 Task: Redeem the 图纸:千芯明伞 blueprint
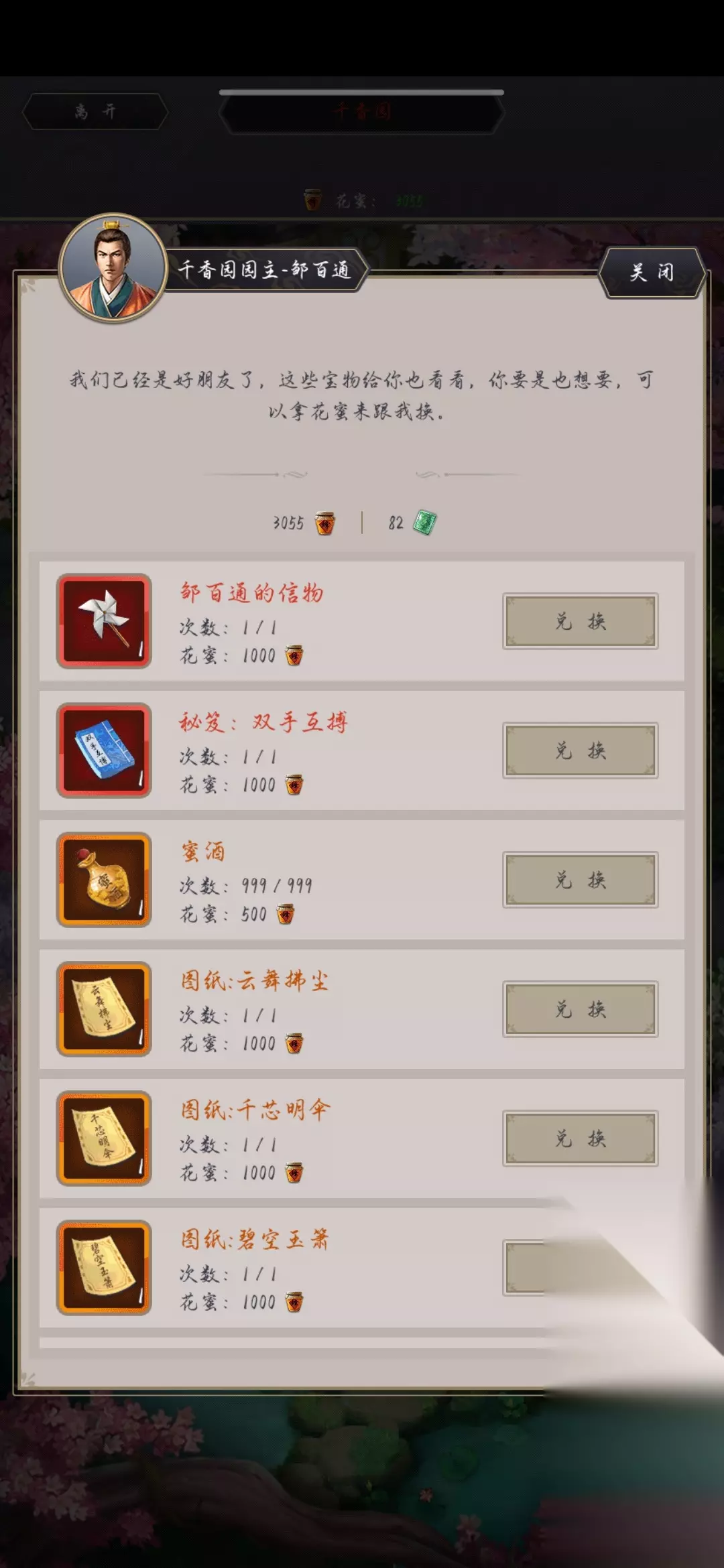[x=581, y=1138]
